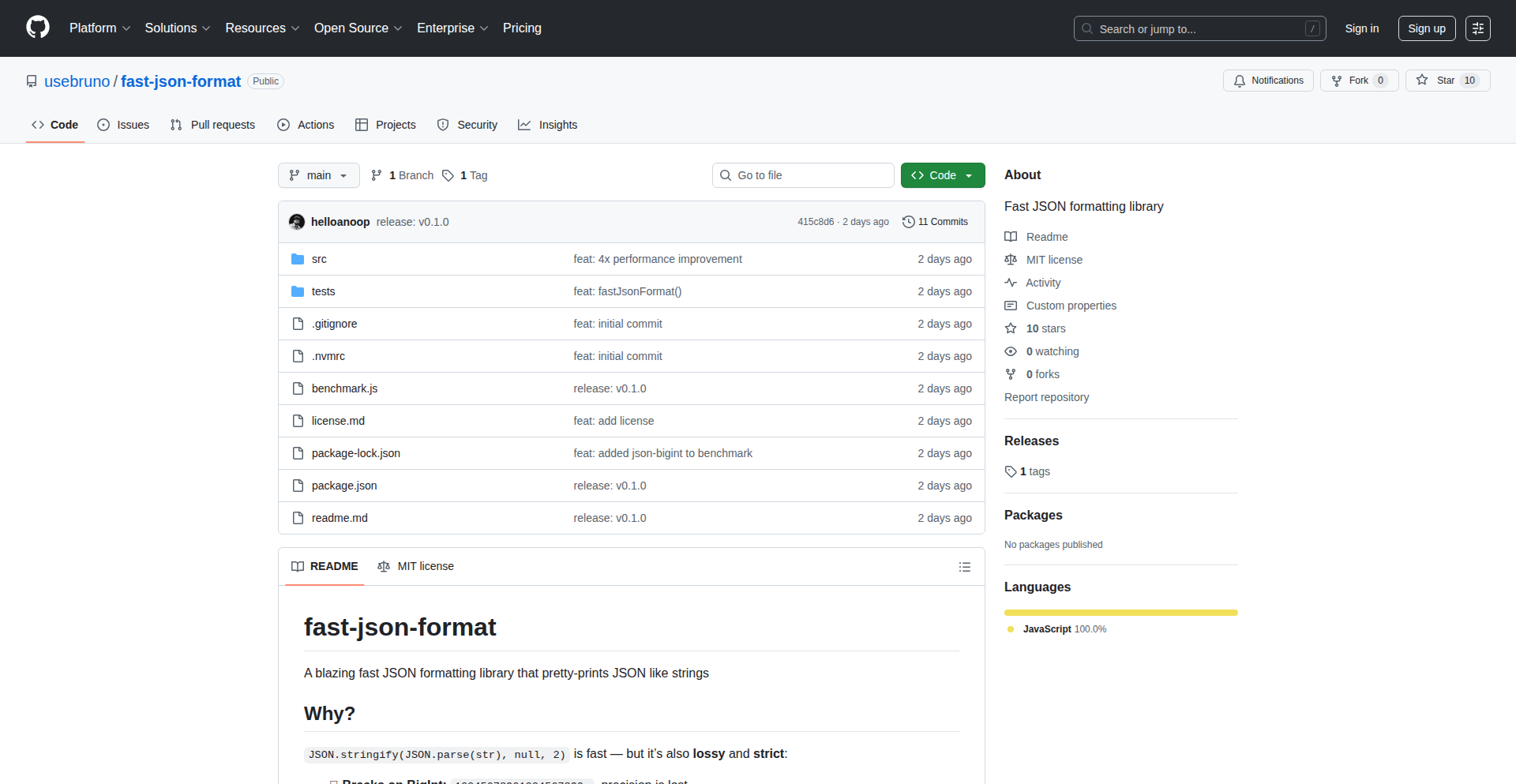Image resolution: width=1516 pixels, height=784 pixels.
Task: Click the GitHub logo icon
Action: pos(38,28)
